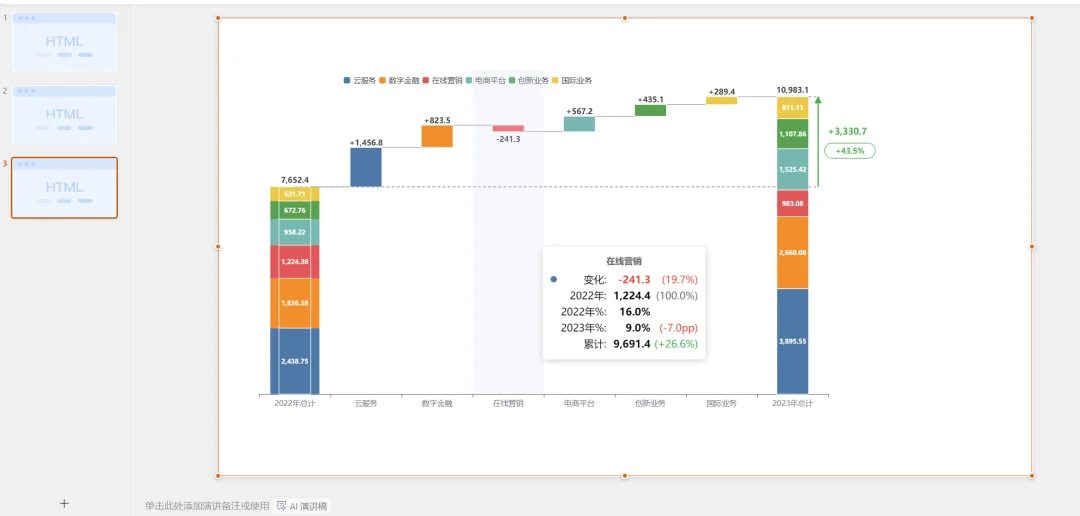Click the -241.3 label under the red bar

(x=508, y=138)
